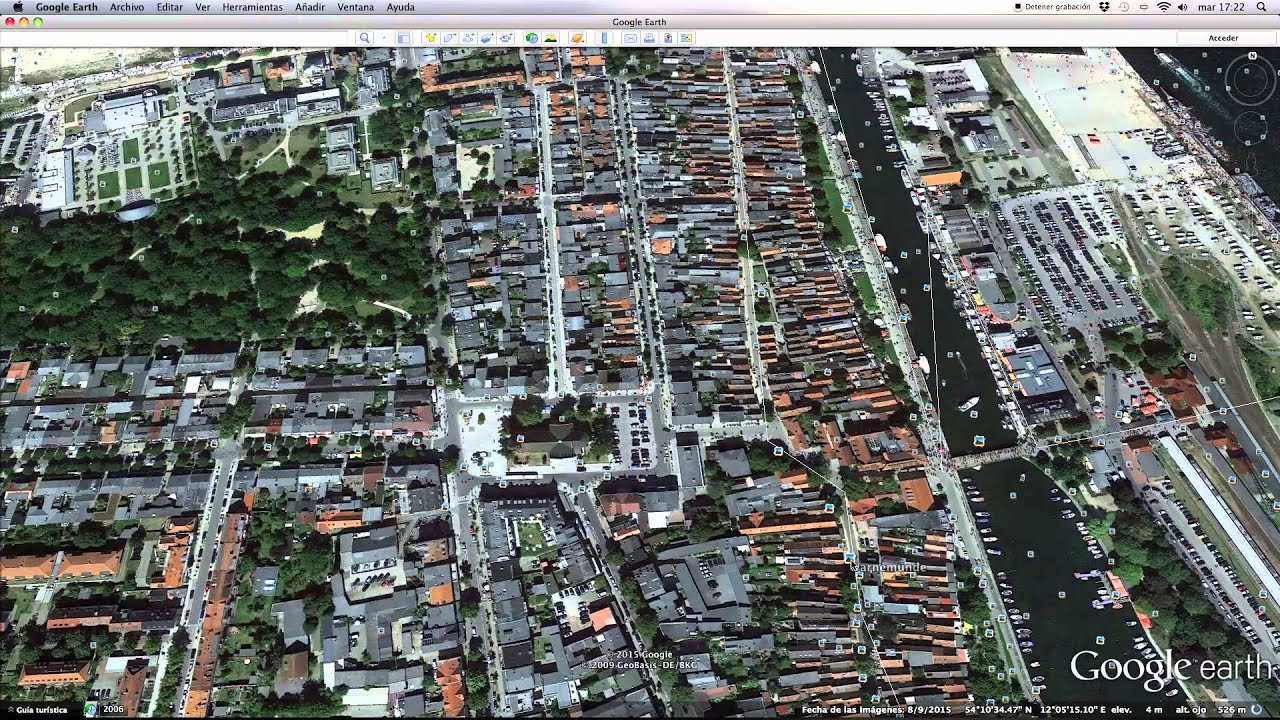The image size is (1280, 720).
Task: Open view in Google Maps
Action: coord(668,38)
